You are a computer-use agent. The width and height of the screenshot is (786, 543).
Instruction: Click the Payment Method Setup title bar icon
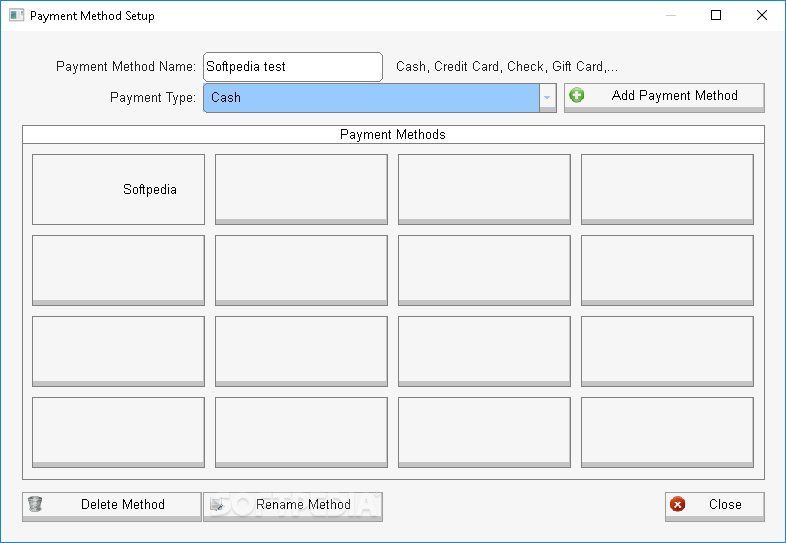click(x=16, y=15)
